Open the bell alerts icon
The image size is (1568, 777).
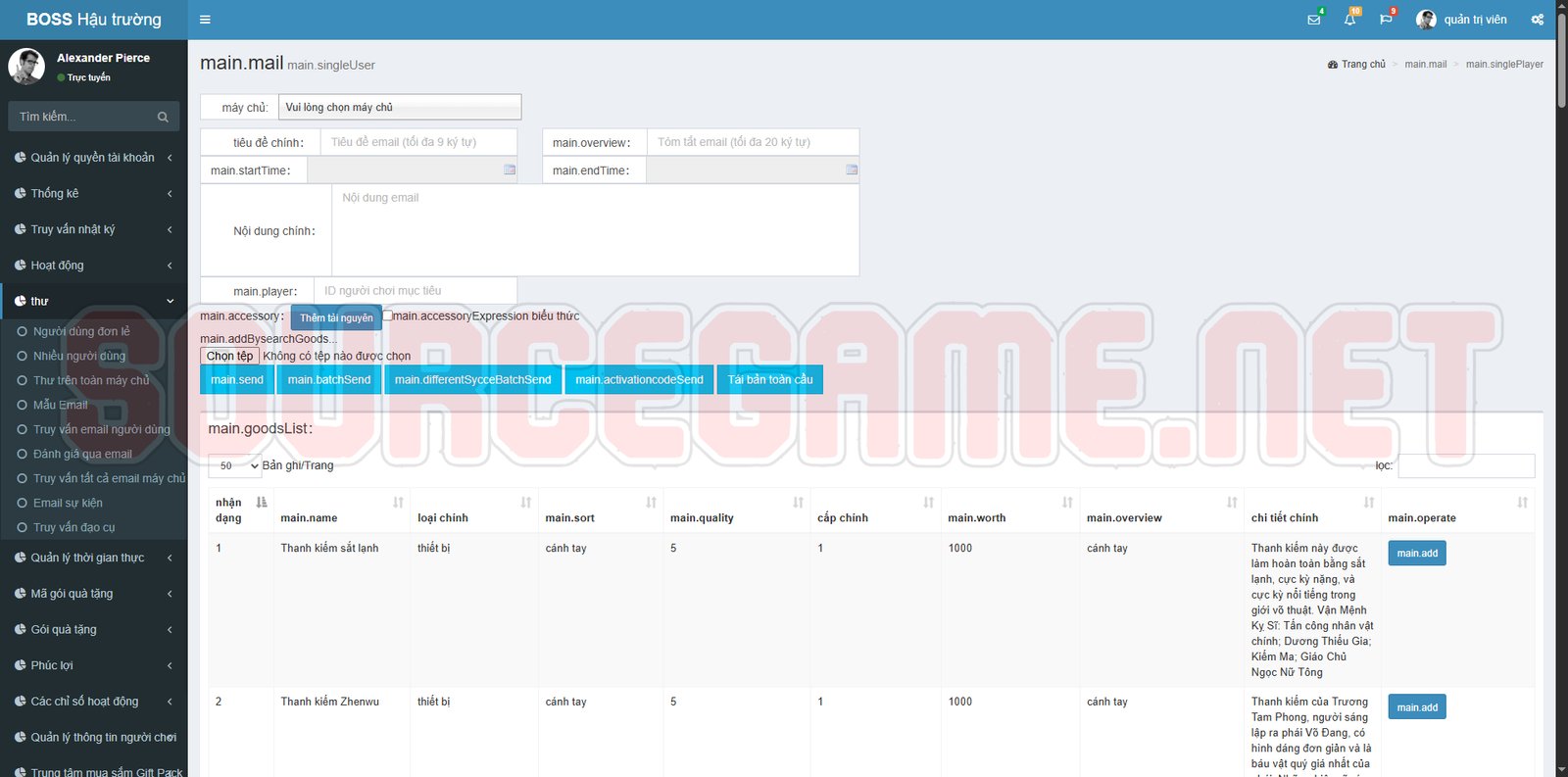tap(1349, 20)
